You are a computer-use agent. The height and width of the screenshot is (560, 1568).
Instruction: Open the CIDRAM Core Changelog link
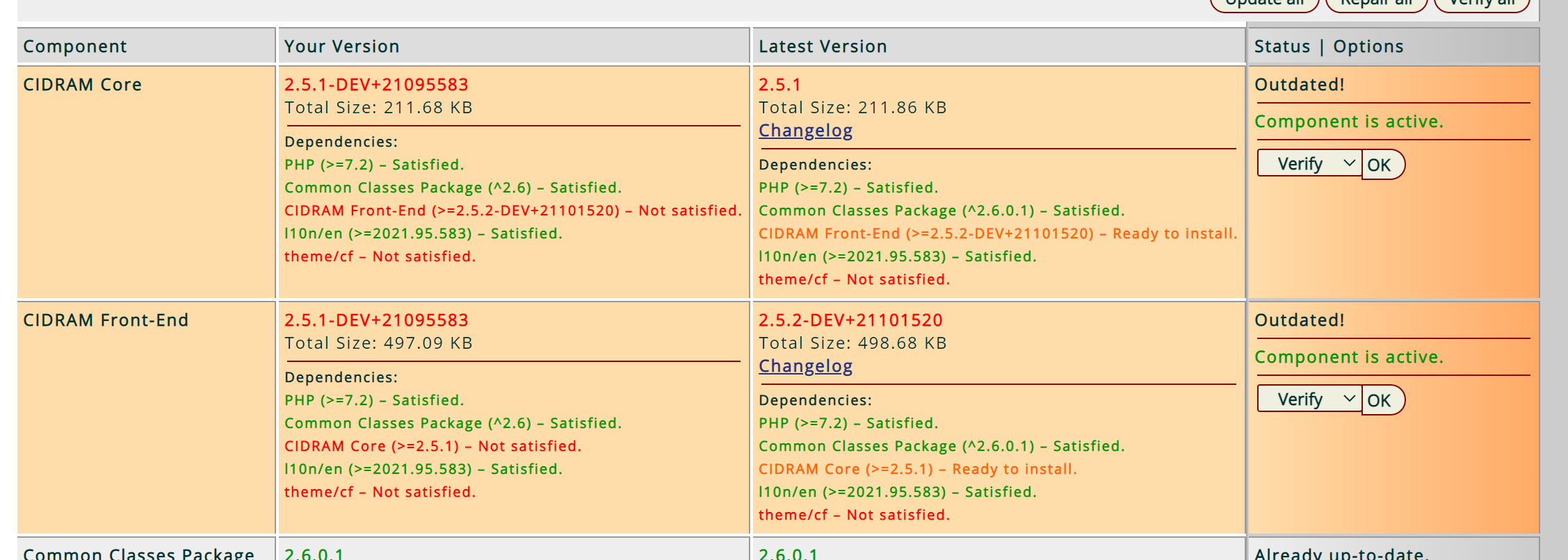click(805, 131)
